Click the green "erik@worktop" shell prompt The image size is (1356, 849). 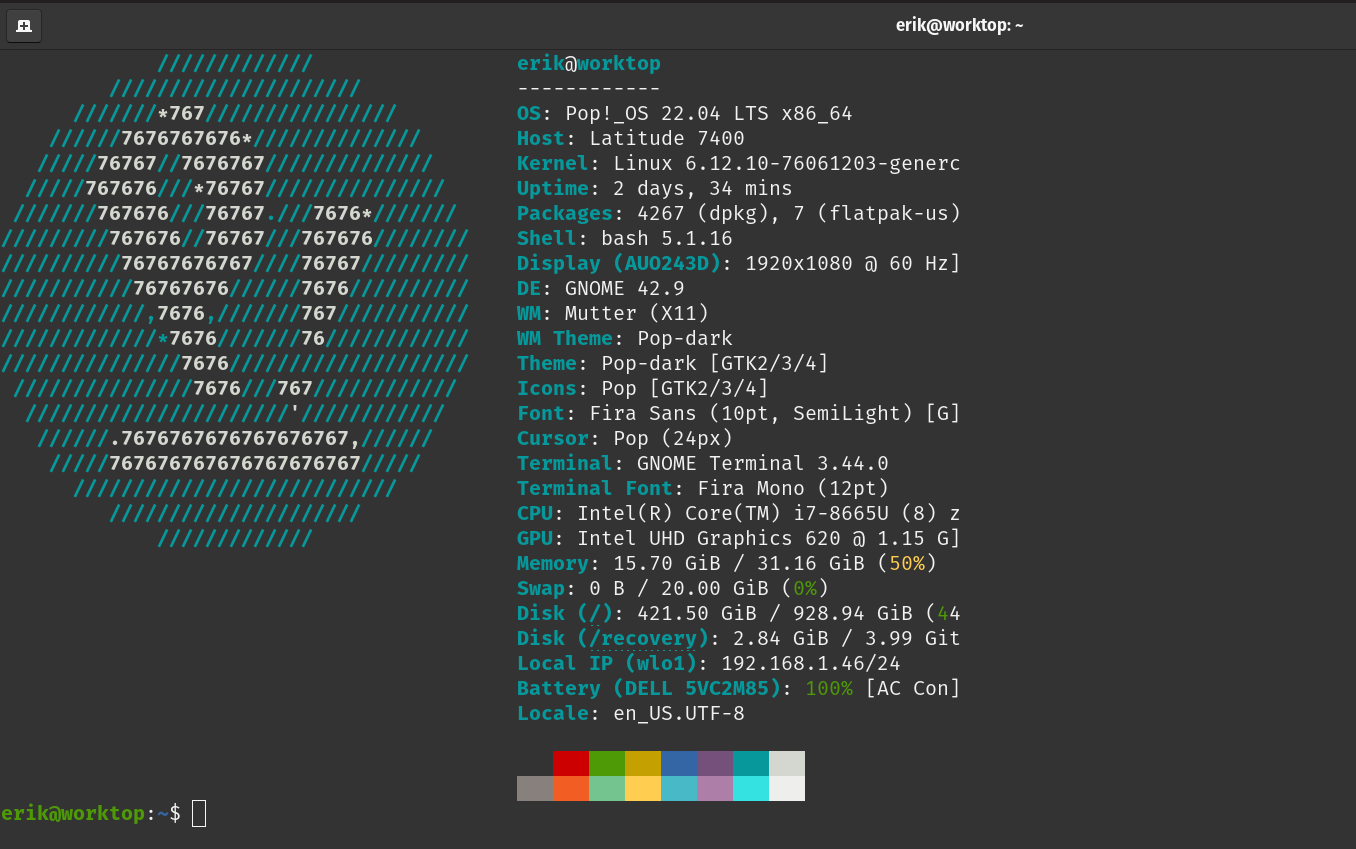pyautogui.click(x=73, y=814)
